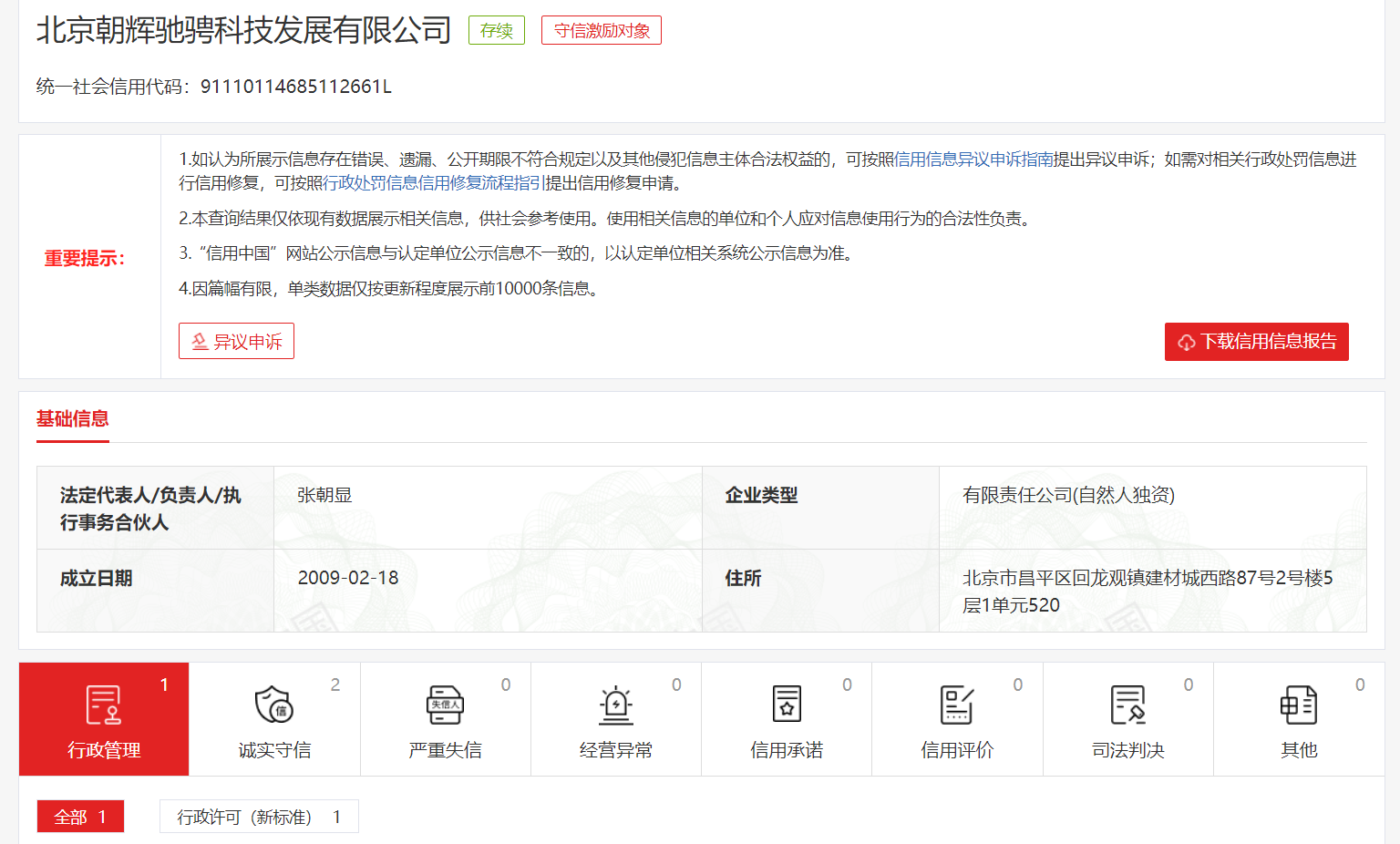The width and height of the screenshot is (1400, 844).
Task: Open the 信用信息异议申诉指南 link
Action: pyautogui.click(x=973, y=160)
